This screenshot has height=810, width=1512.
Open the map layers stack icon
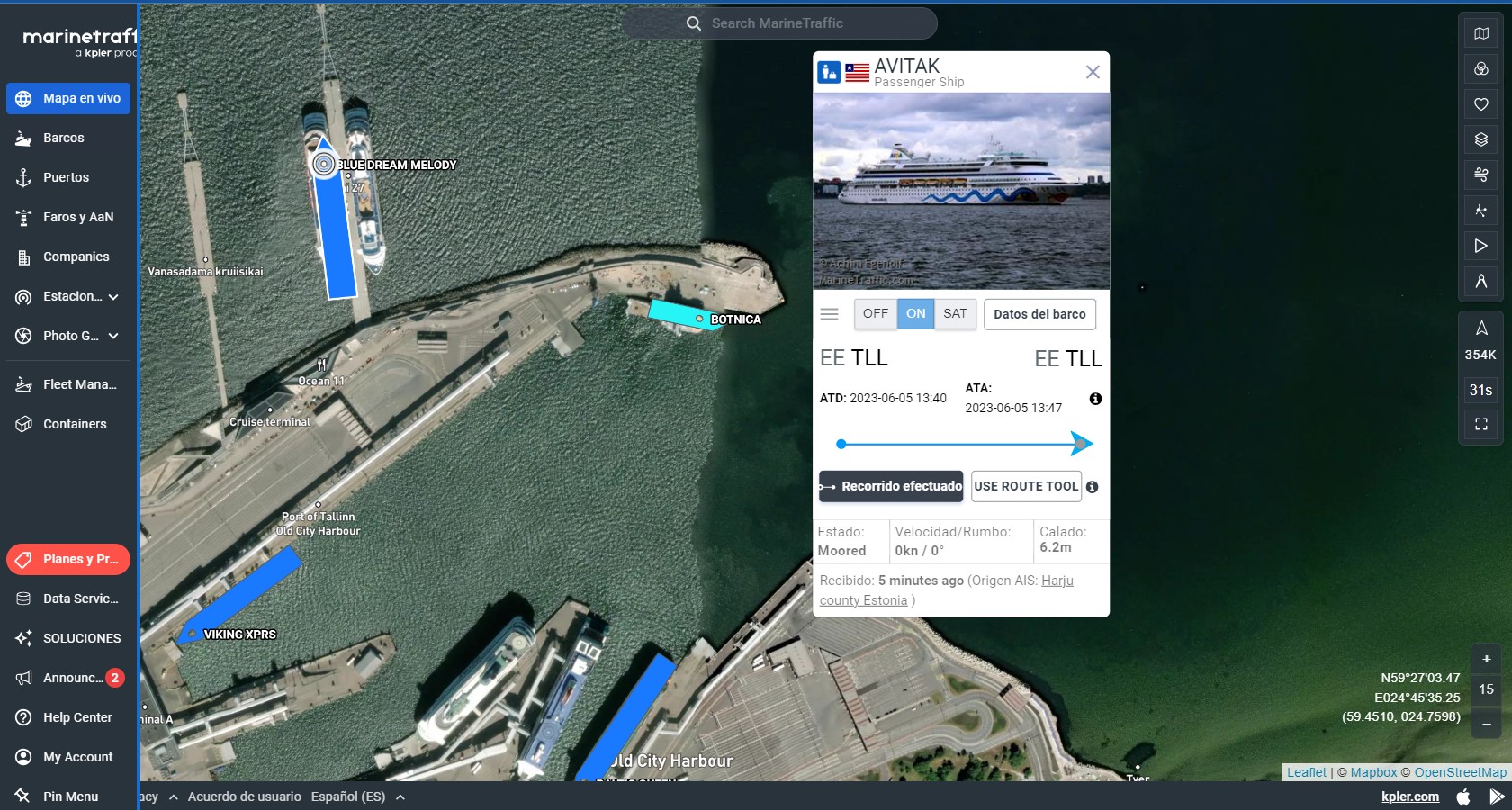(x=1480, y=139)
